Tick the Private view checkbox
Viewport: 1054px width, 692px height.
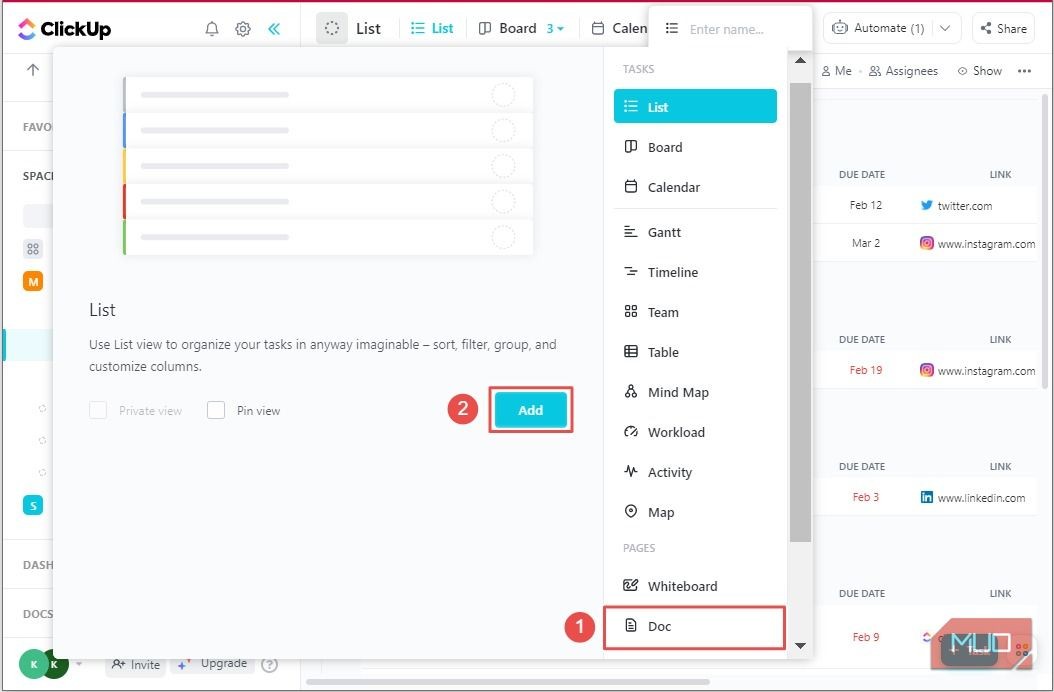[98, 410]
